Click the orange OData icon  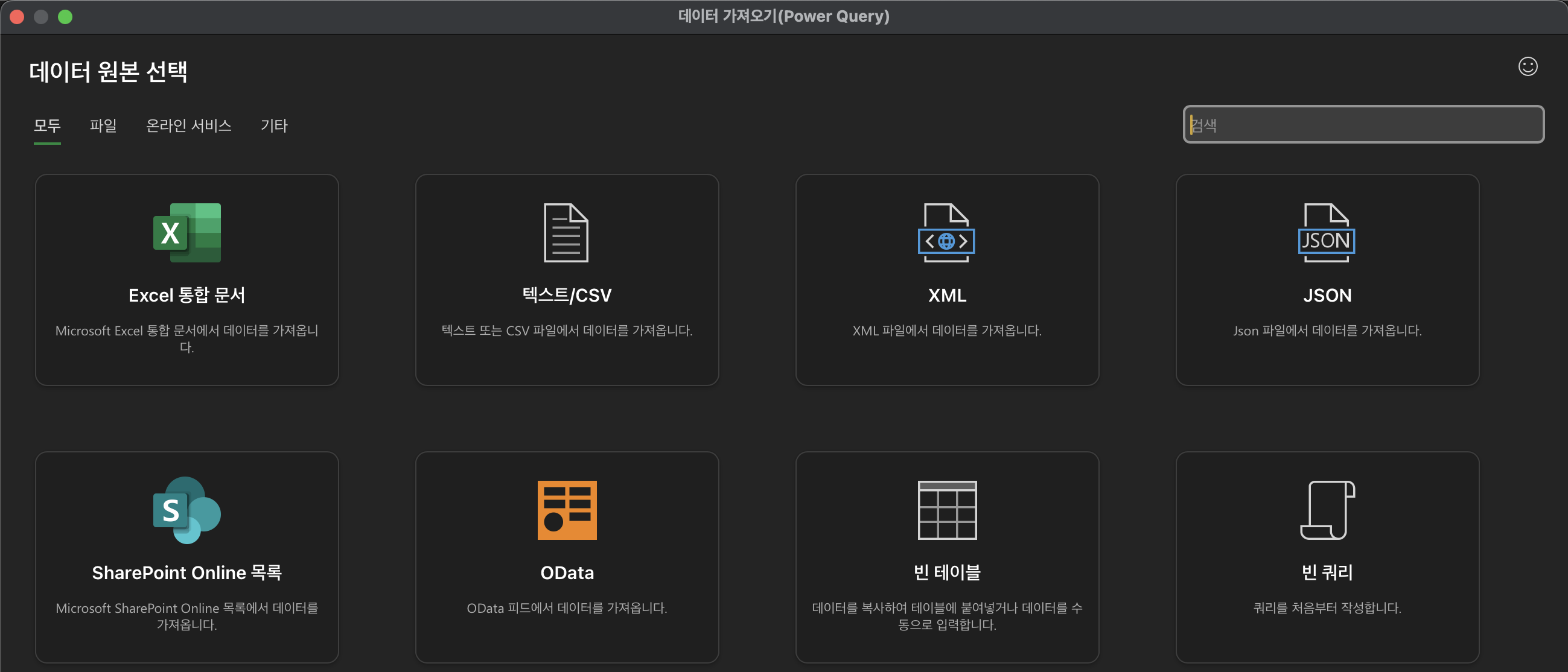pyautogui.click(x=567, y=510)
